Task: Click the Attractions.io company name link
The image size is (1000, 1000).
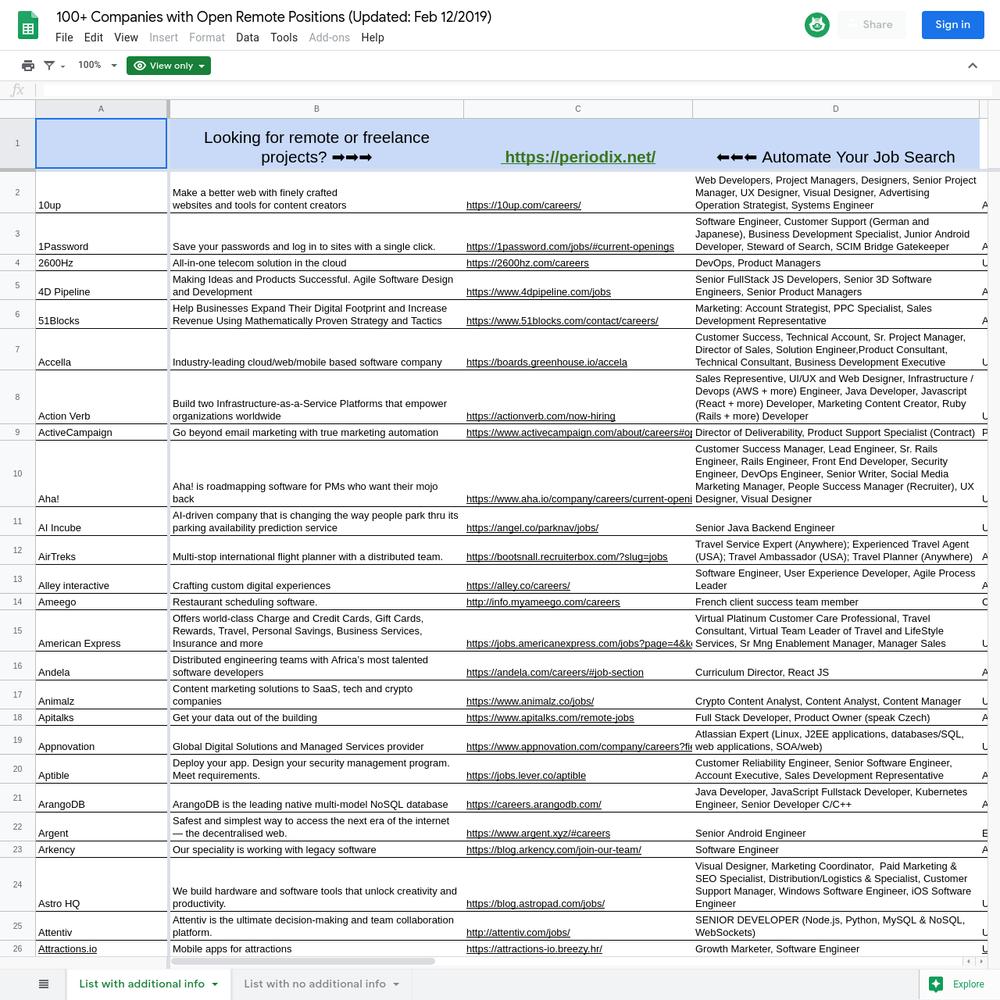Action: (68, 949)
